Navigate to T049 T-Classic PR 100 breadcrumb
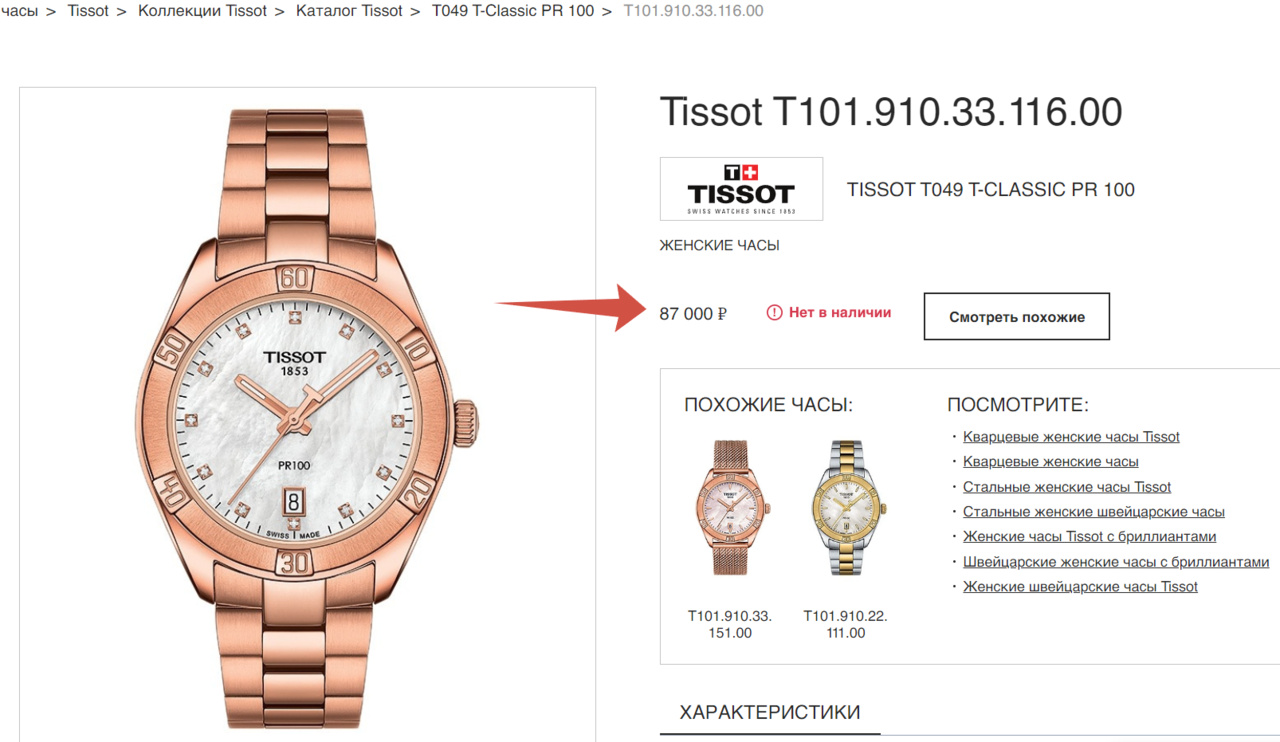This screenshot has width=1280, height=742. 513,11
